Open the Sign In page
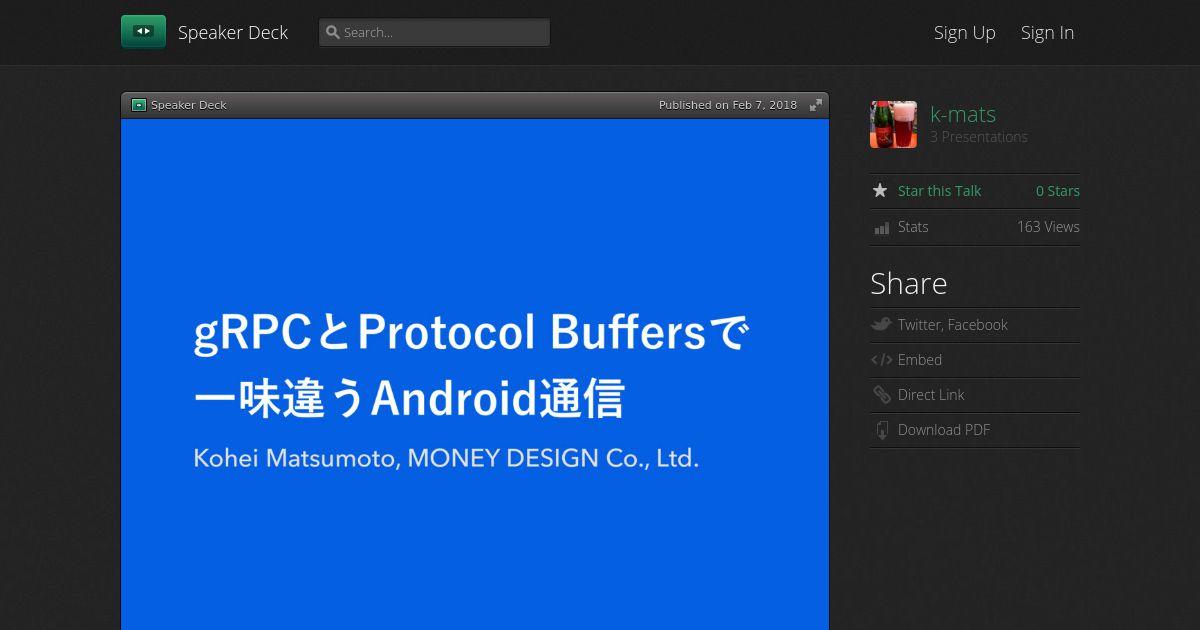 point(1047,32)
